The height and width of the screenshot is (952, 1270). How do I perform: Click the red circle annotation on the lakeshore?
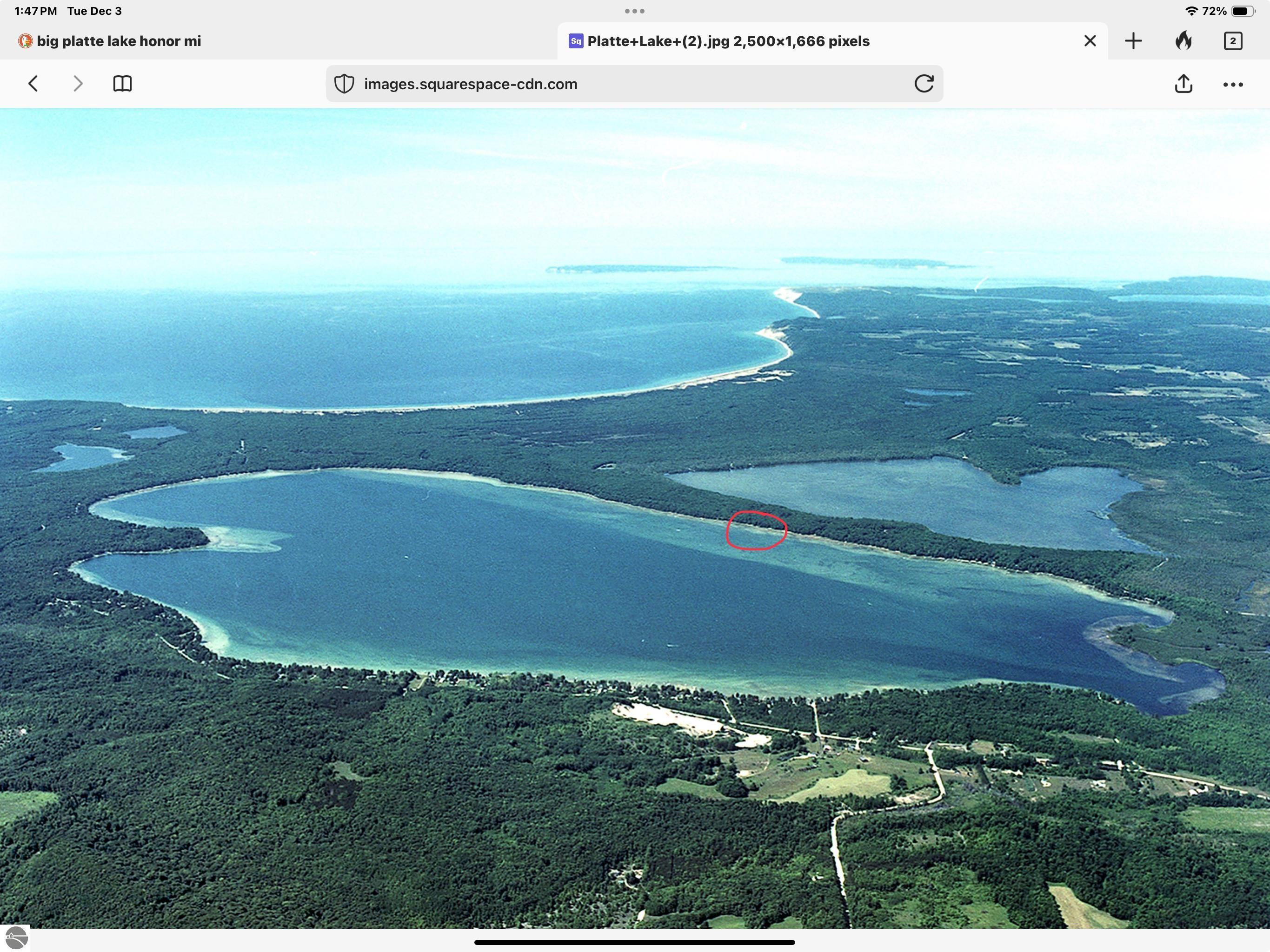(756, 529)
